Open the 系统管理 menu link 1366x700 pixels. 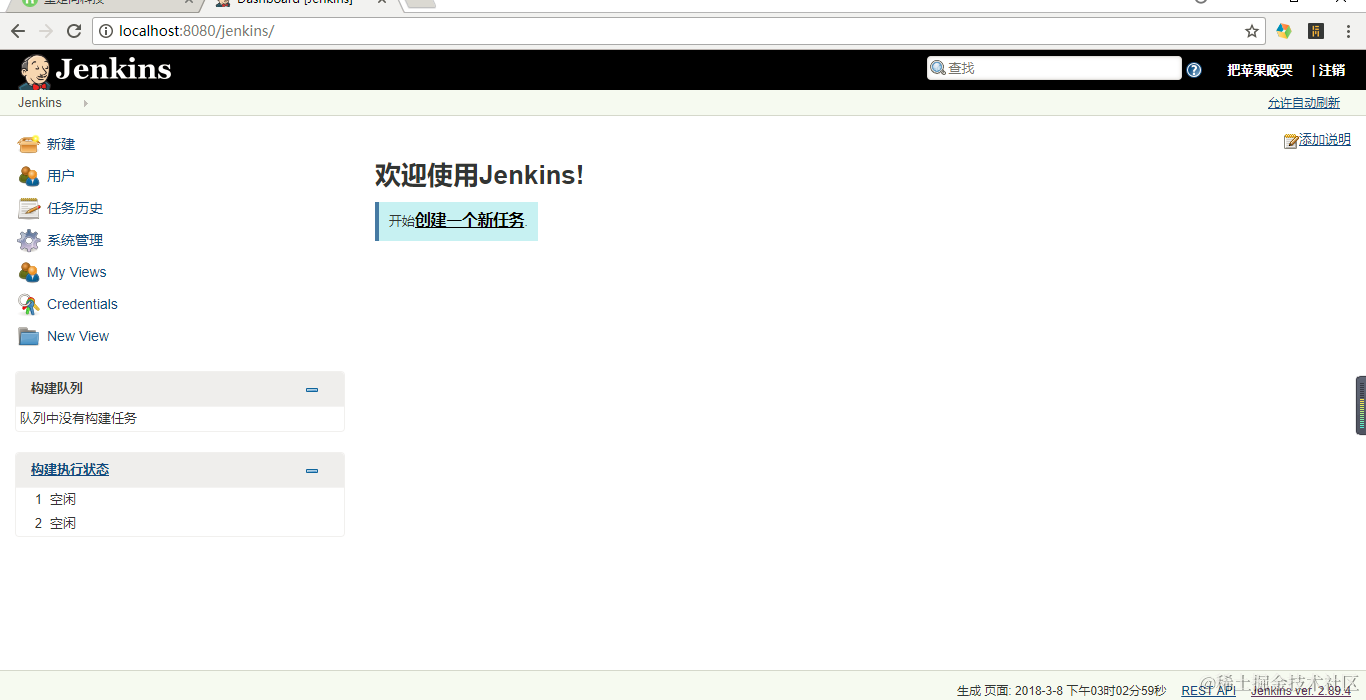tap(75, 240)
